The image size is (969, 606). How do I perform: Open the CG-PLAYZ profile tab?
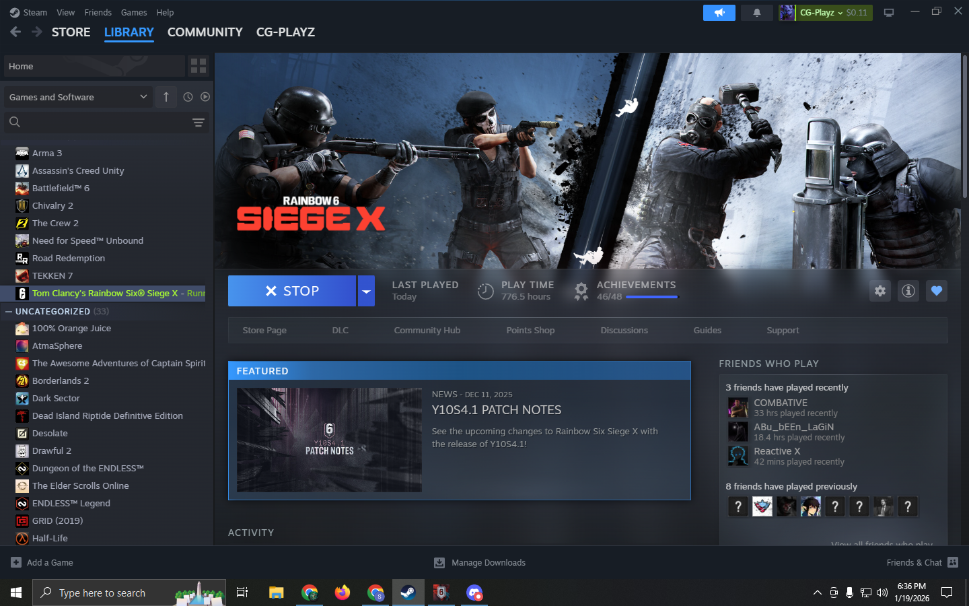pyautogui.click(x=286, y=32)
